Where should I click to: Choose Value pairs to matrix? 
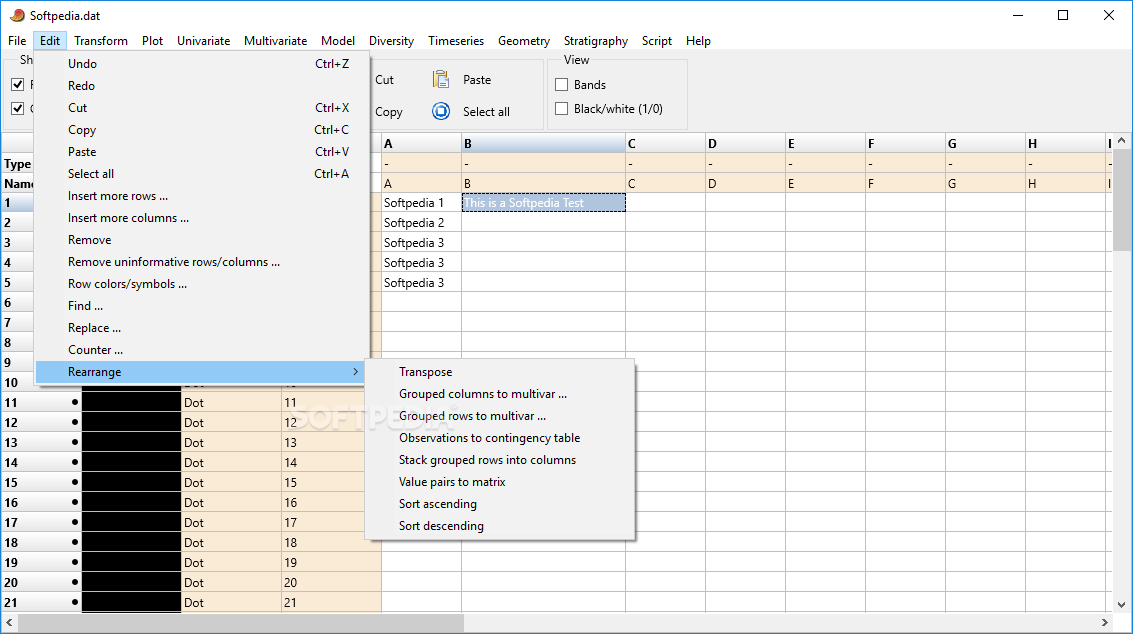pos(500,482)
